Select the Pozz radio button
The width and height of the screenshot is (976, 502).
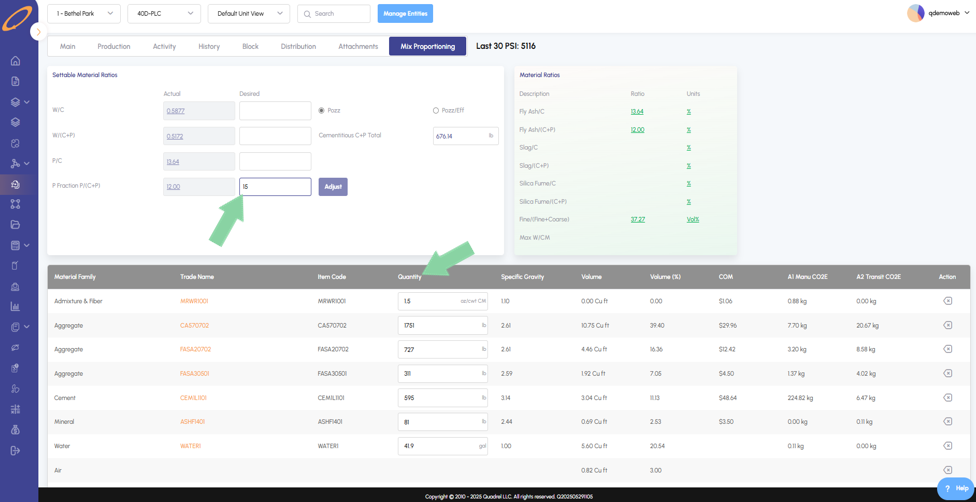[x=322, y=110]
